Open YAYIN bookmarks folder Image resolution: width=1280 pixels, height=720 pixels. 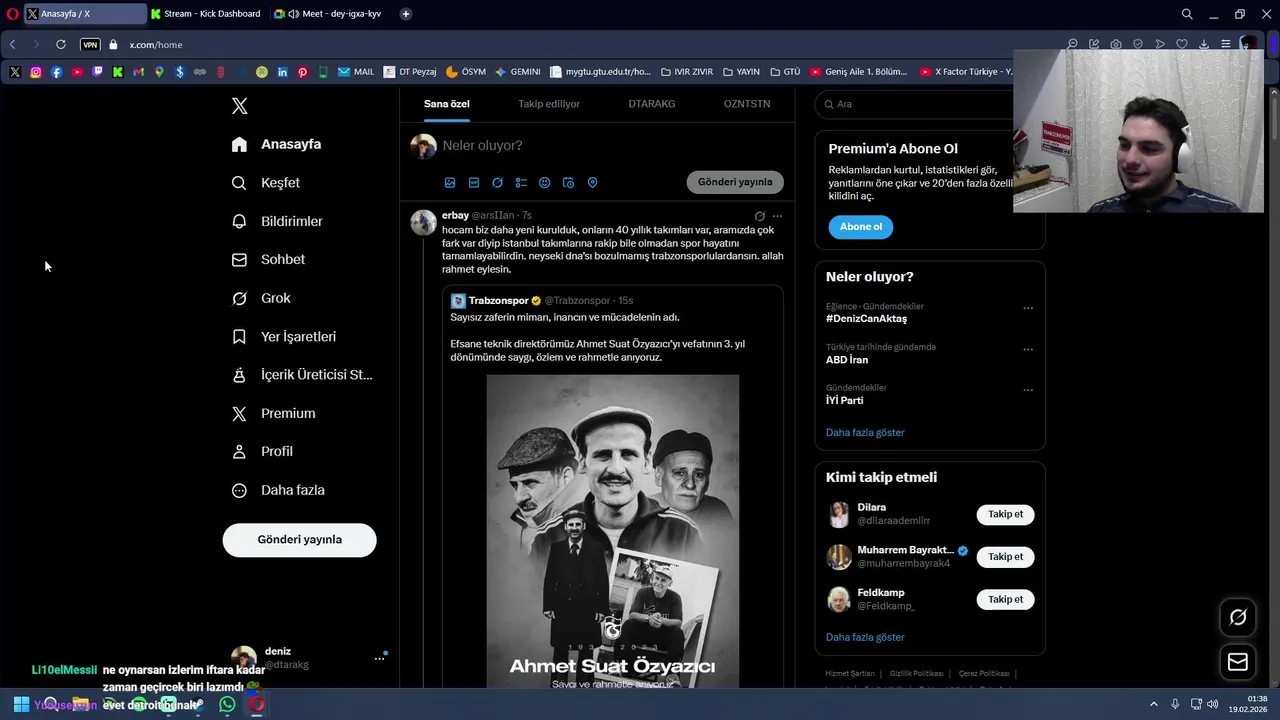click(741, 72)
